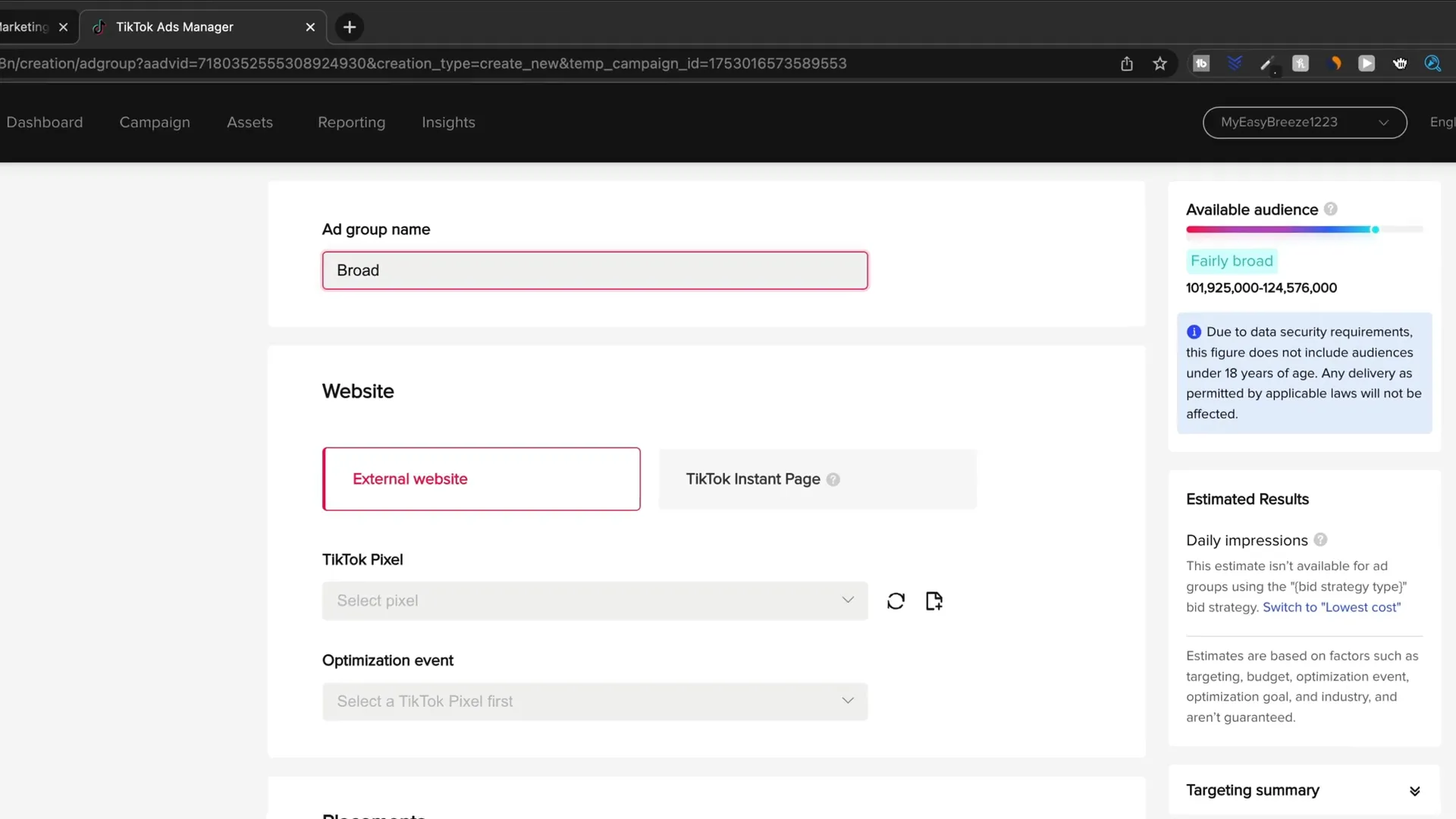The width and height of the screenshot is (1456, 819).
Task: Go to the Dashboard menu
Action: (45, 122)
